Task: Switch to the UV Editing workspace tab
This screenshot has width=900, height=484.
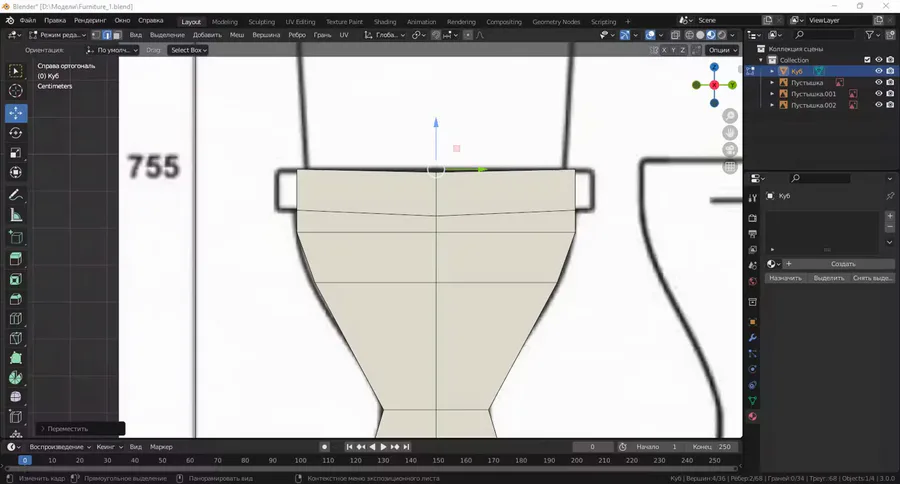Action: pos(300,22)
